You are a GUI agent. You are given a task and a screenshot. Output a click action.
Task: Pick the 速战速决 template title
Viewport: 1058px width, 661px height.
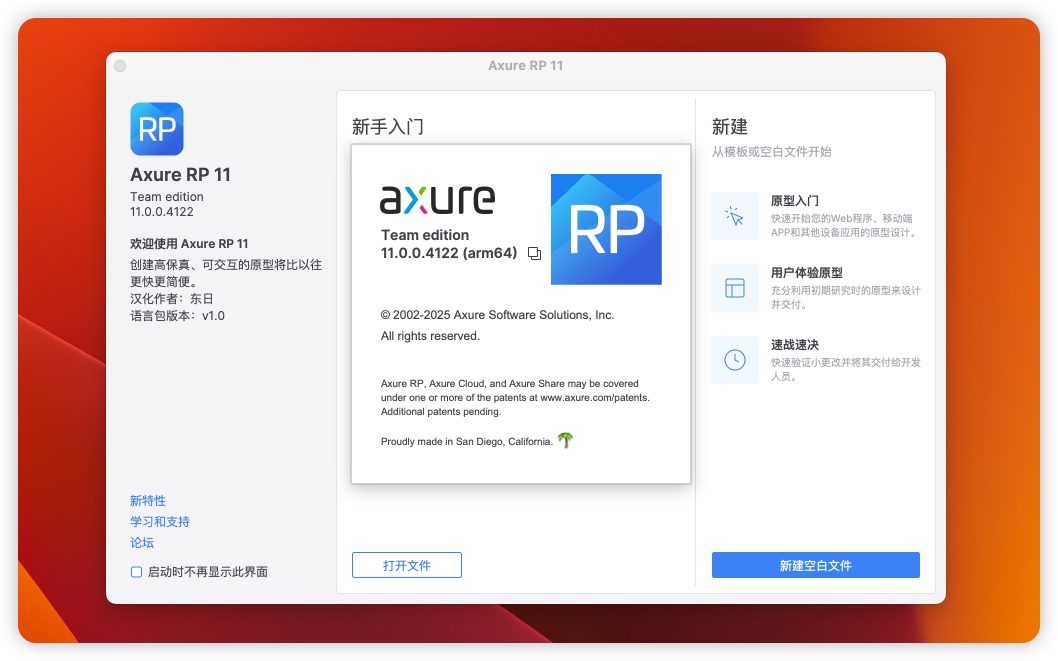point(795,345)
